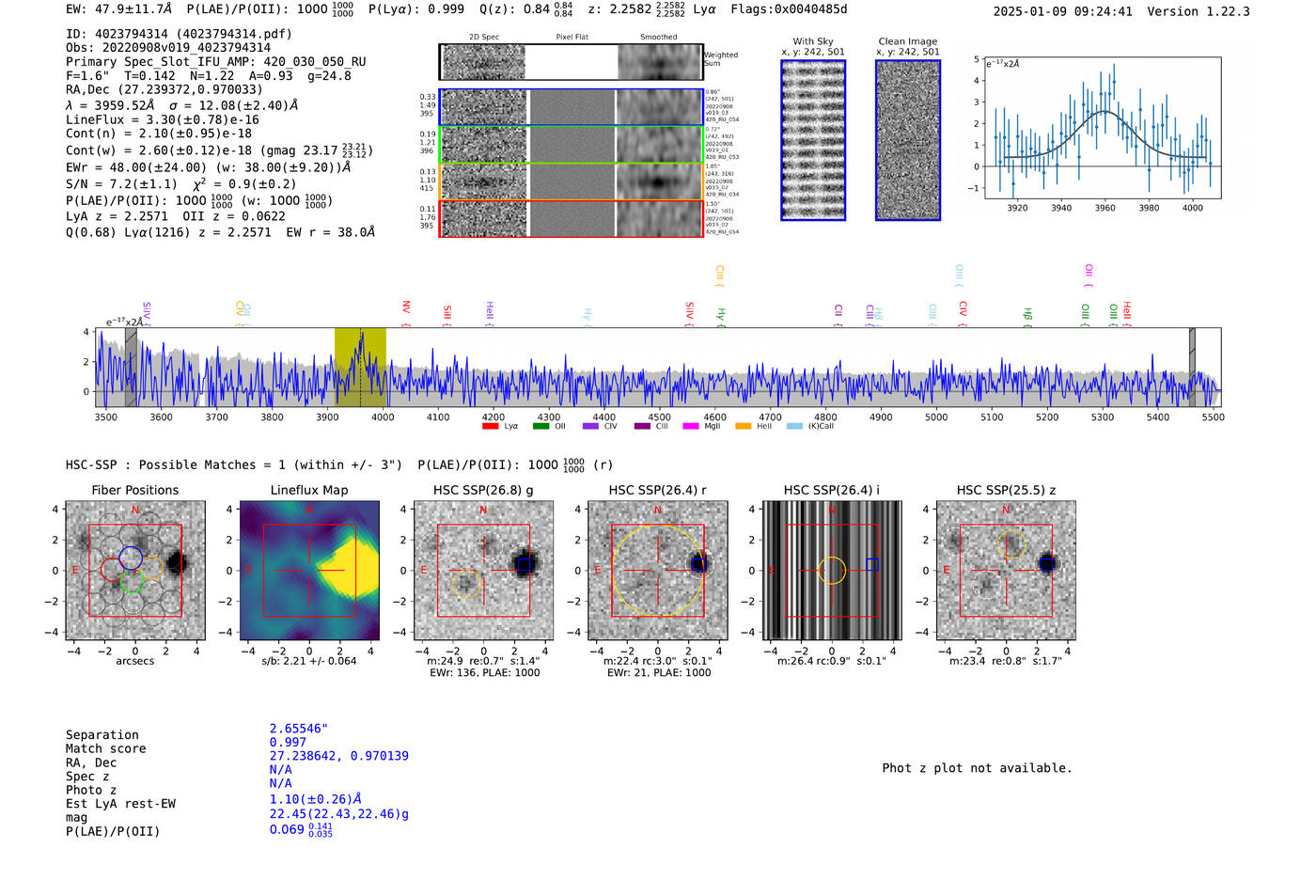
Task: Click the timestamp 2025-01-09 09:24:41
Action: (x=1063, y=11)
